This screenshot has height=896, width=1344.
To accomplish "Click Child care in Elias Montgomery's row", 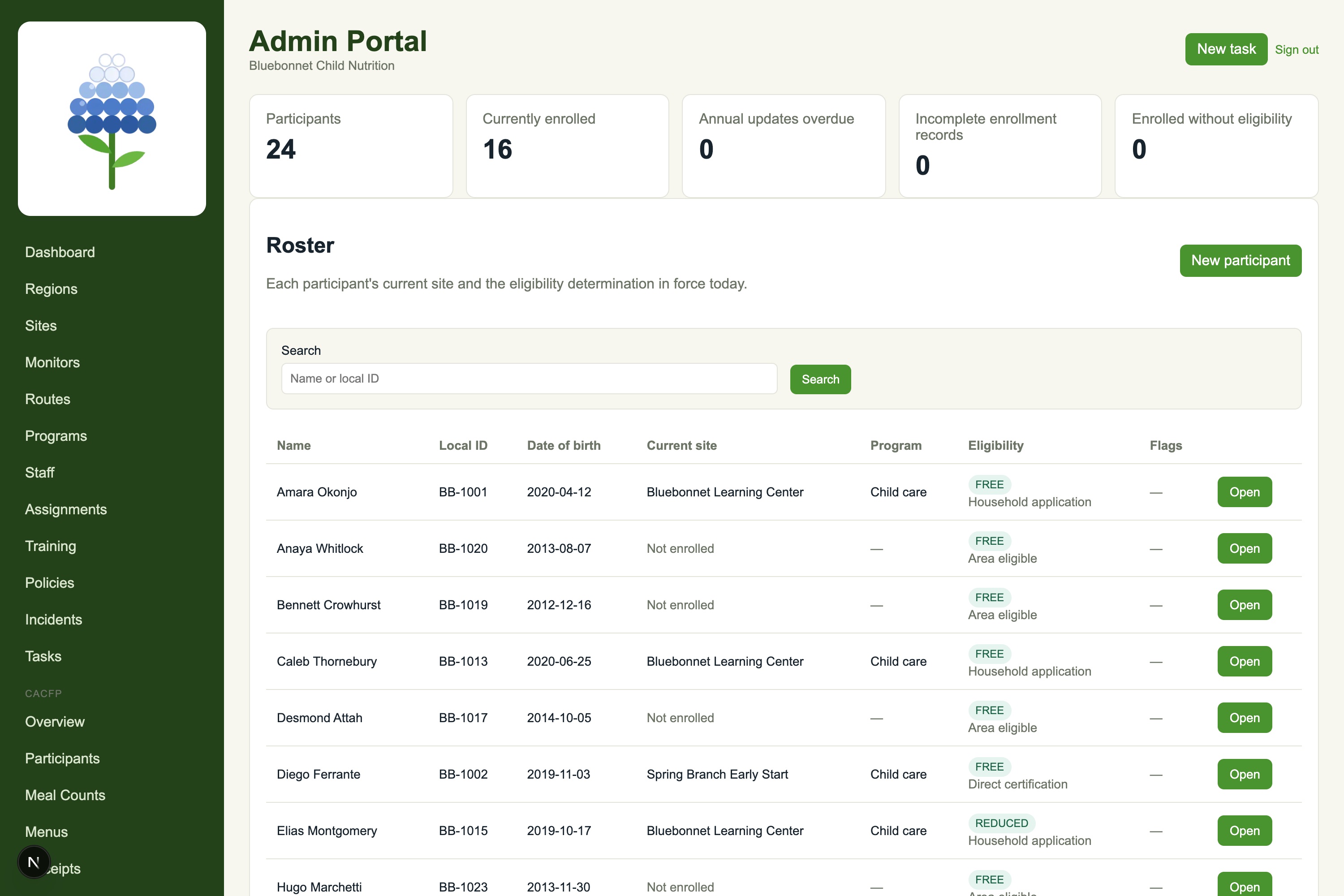I will (x=898, y=831).
